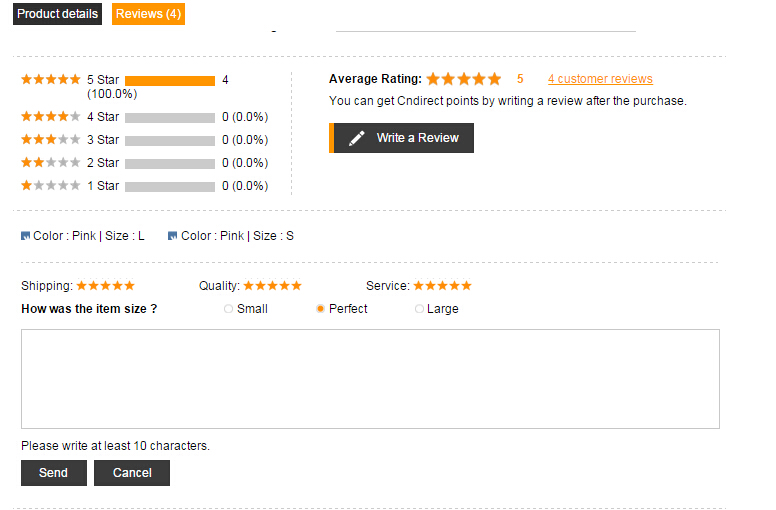Click the orange 5 Star percentage bar
776x510 pixels.
[x=170, y=80]
